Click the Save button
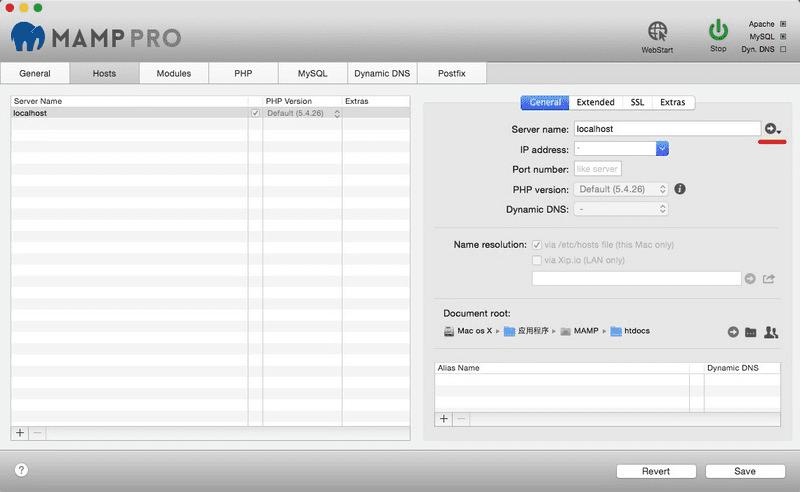800x492 pixels. click(x=745, y=471)
